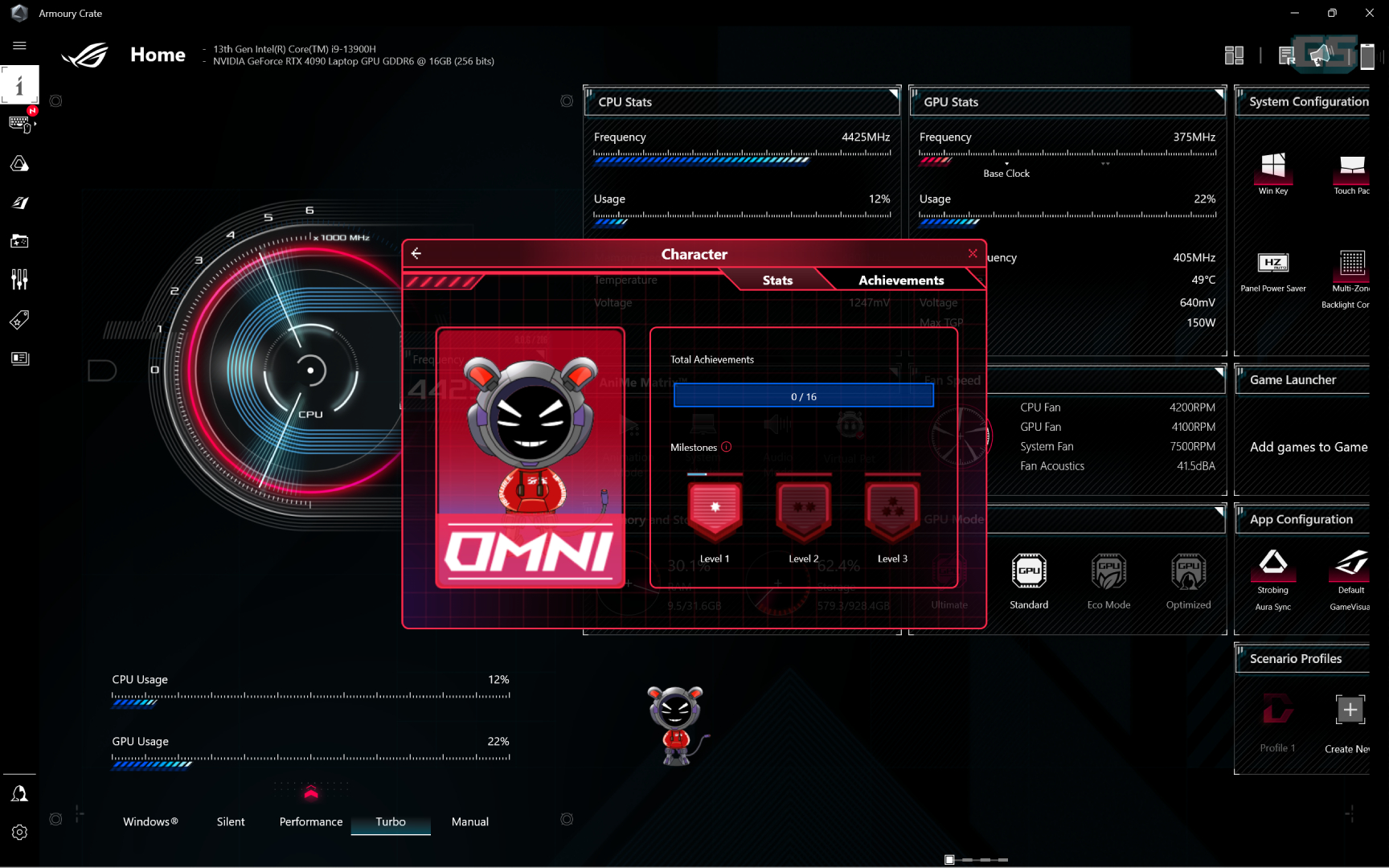This screenshot has width=1389, height=868.
Task: Click the Milestones info icon
Action: coord(727,447)
